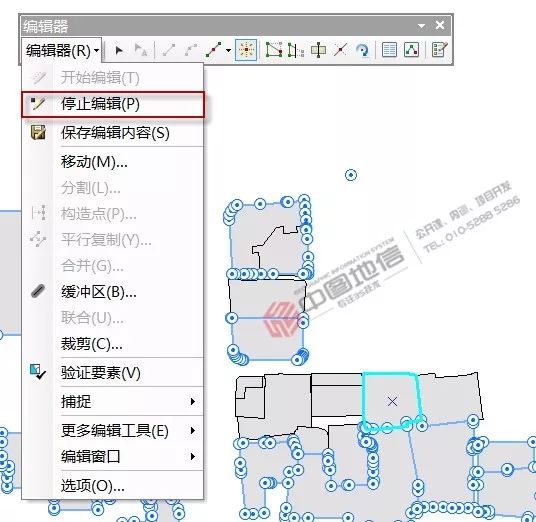Viewport: 536px width, 522px height.
Task: Select 移动(M)... menu item
Action: coord(113,161)
